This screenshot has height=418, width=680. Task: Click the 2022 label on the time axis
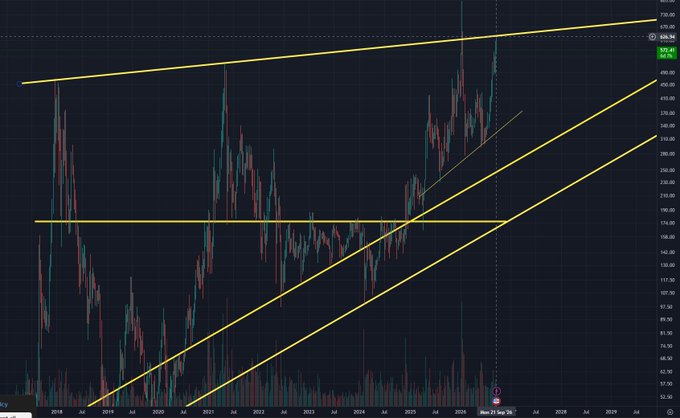[258, 412]
